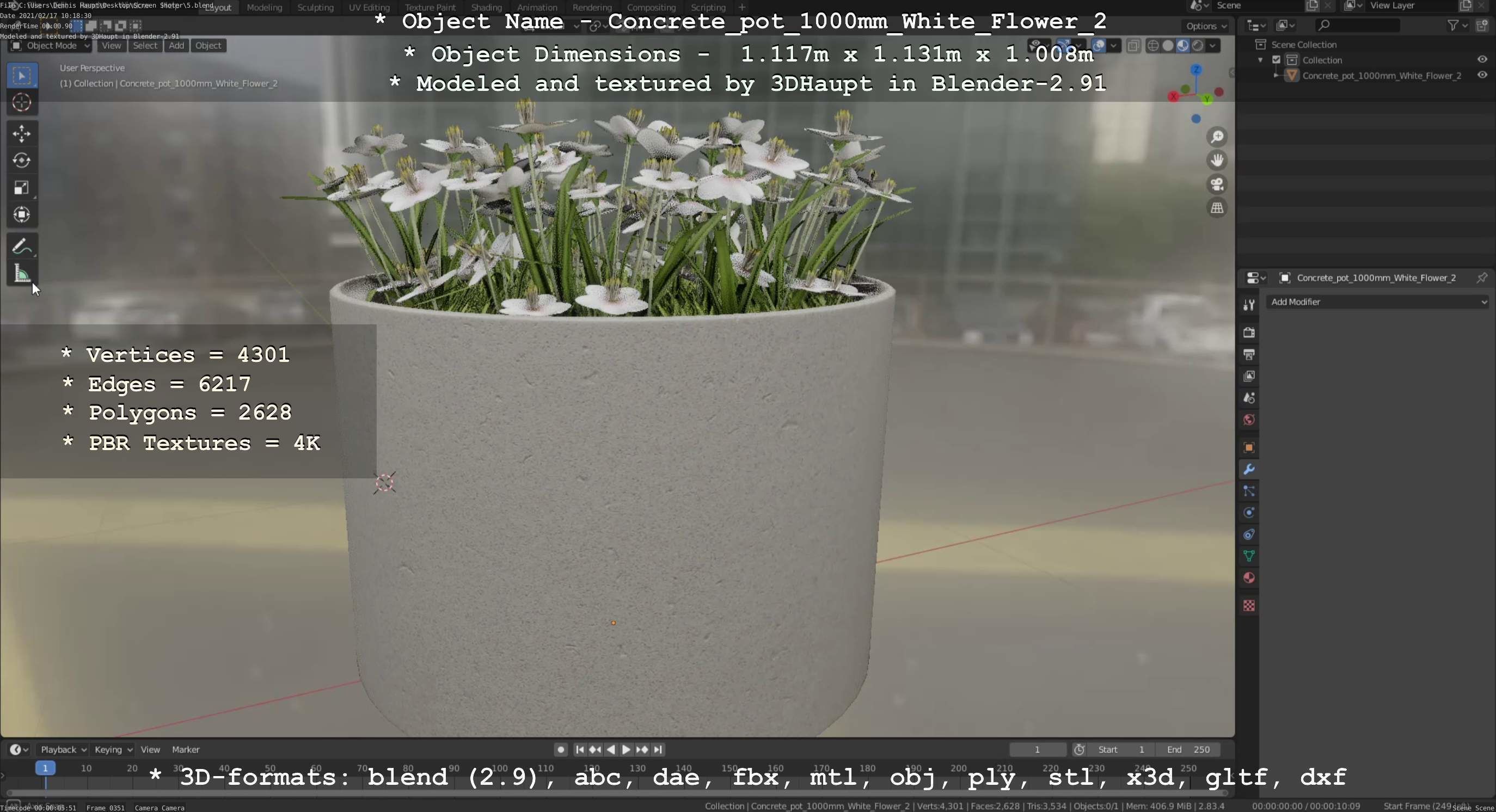Open the viewport Options dropdown

pyautogui.click(x=1206, y=26)
